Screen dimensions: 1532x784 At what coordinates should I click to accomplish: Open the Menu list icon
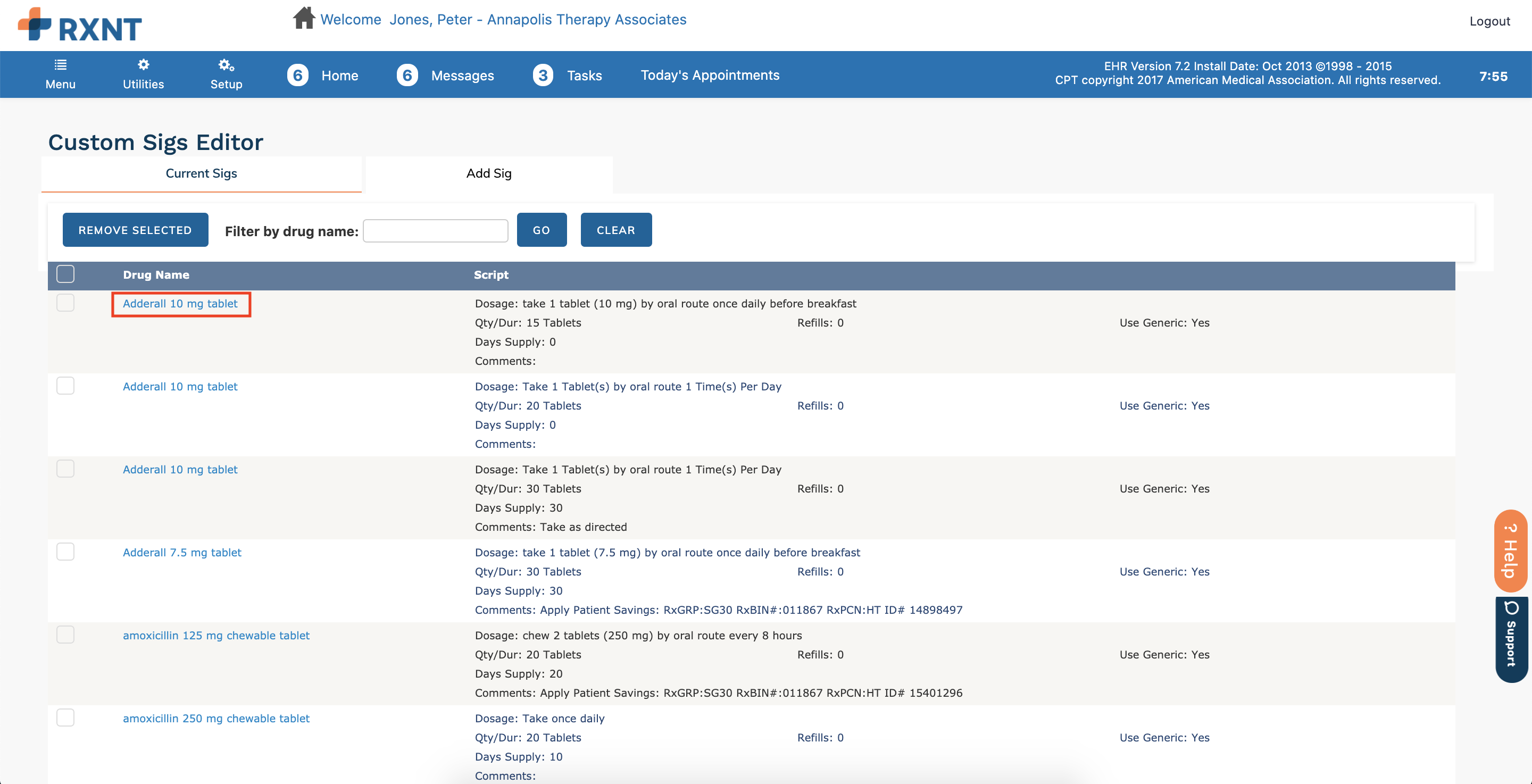coord(61,65)
